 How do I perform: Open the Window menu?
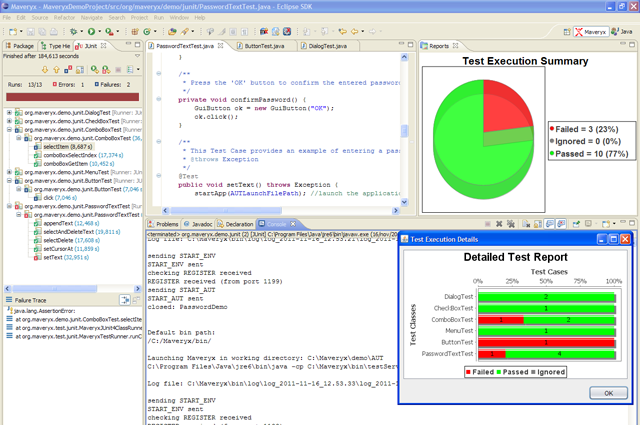coord(179,18)
